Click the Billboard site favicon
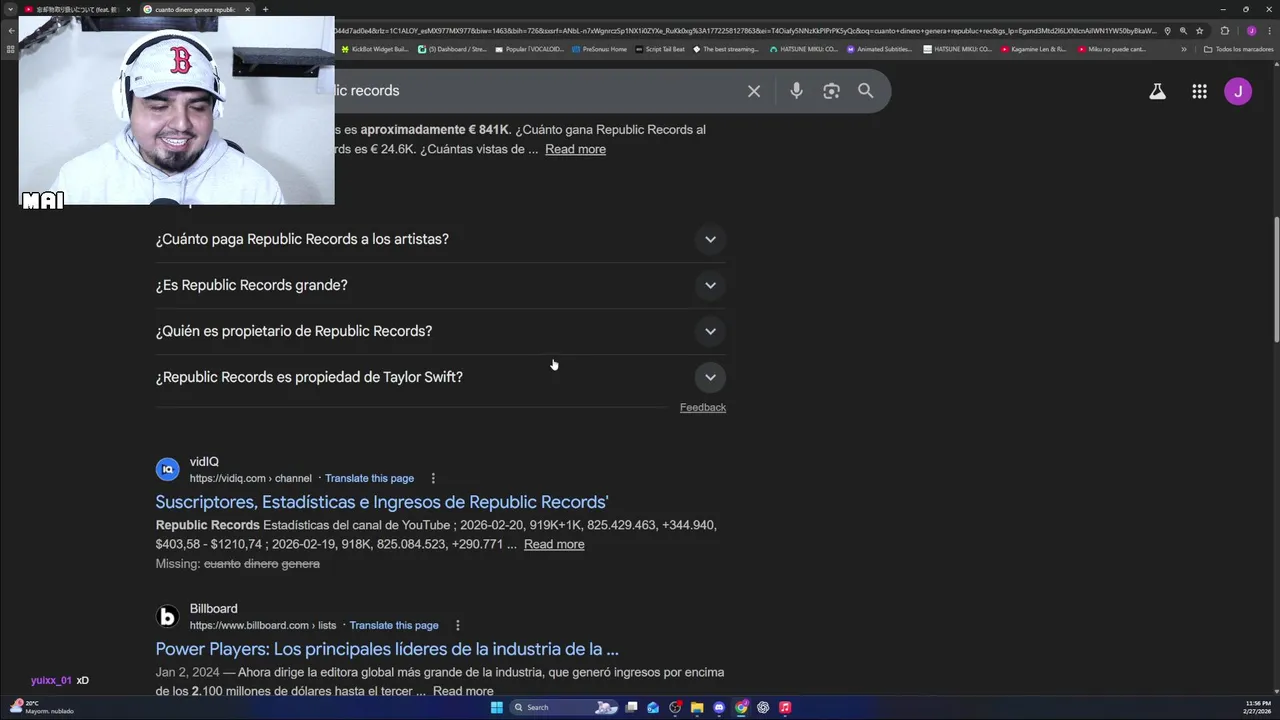This screenshot has height=720, width=1280. pos(168,616)
